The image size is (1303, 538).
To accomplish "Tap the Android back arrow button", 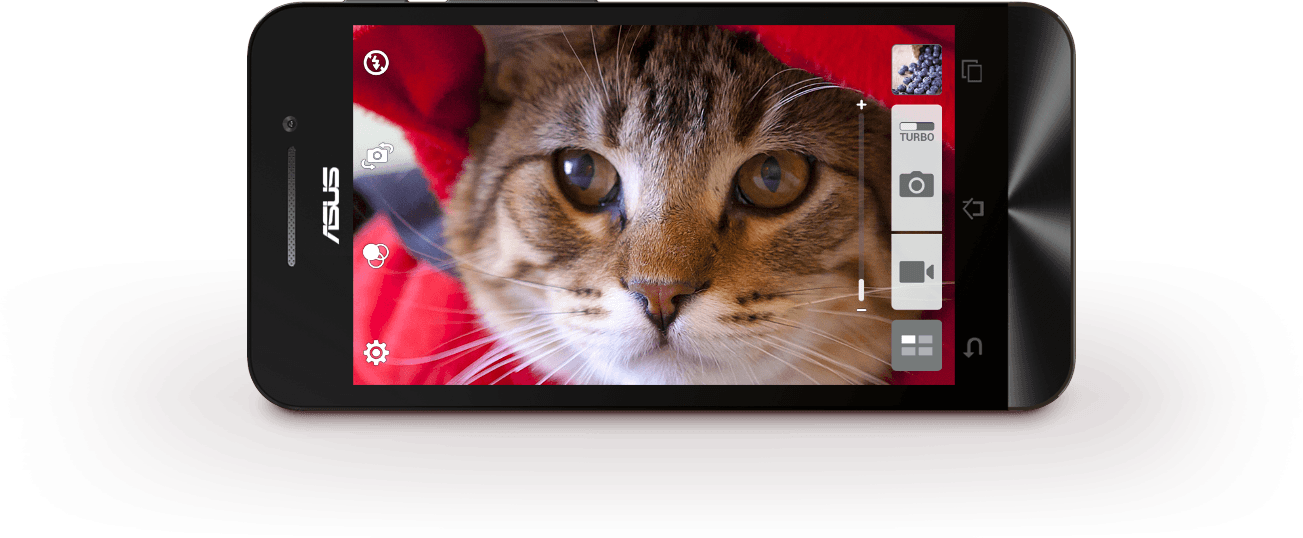I will pyautogui.click(x=972, y=347).
